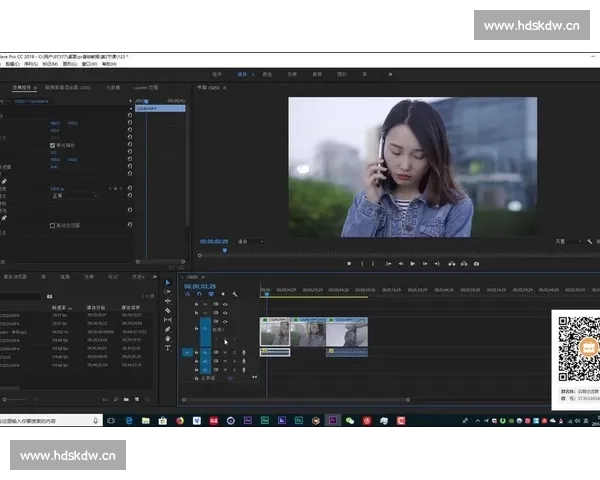The image size is (600, 480).
Task: Select the Slip tool
Action: point(168,320)
